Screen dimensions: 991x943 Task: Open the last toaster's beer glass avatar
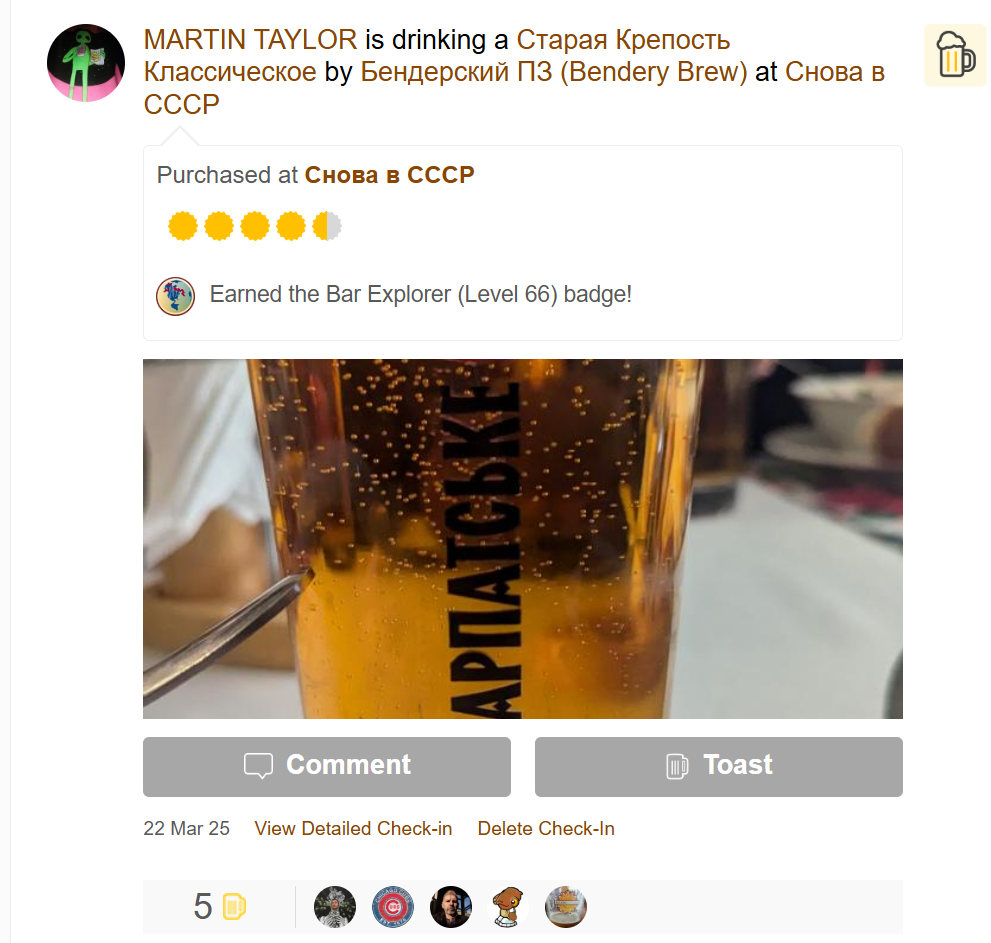pyautogui.click(x=566, y=907)
